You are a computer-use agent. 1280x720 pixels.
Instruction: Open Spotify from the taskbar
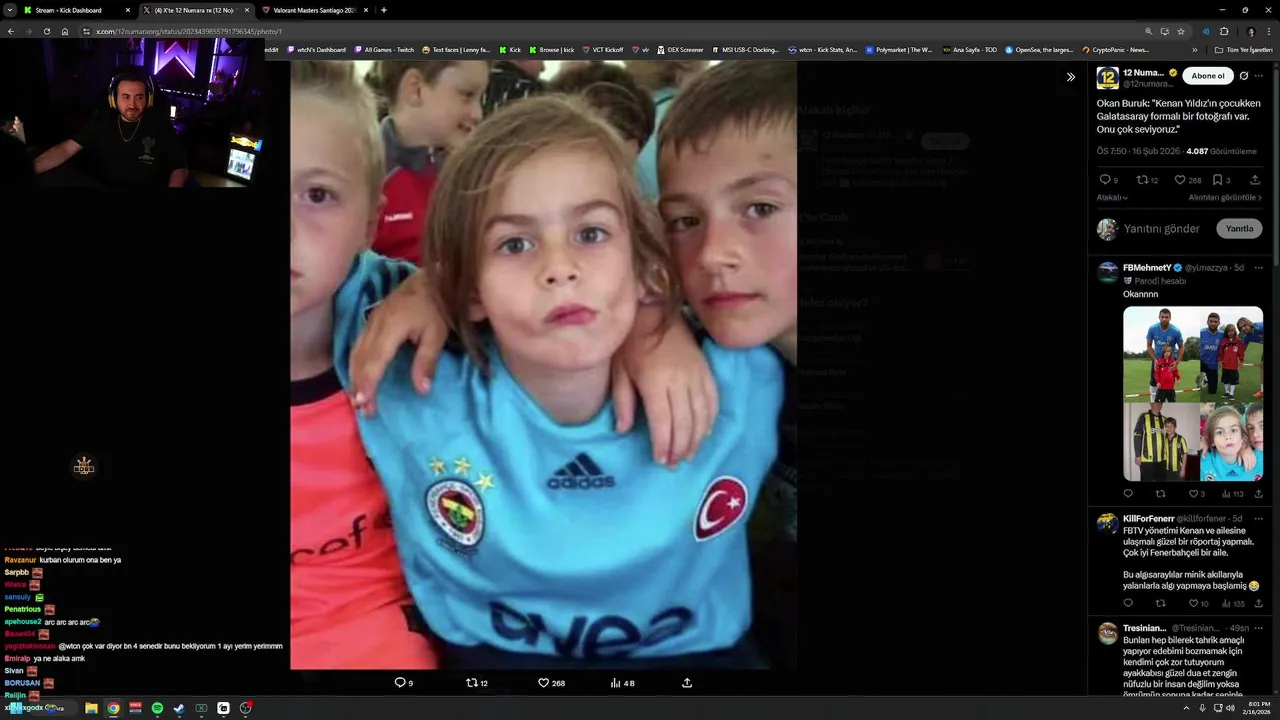click(x=157, y=708)
